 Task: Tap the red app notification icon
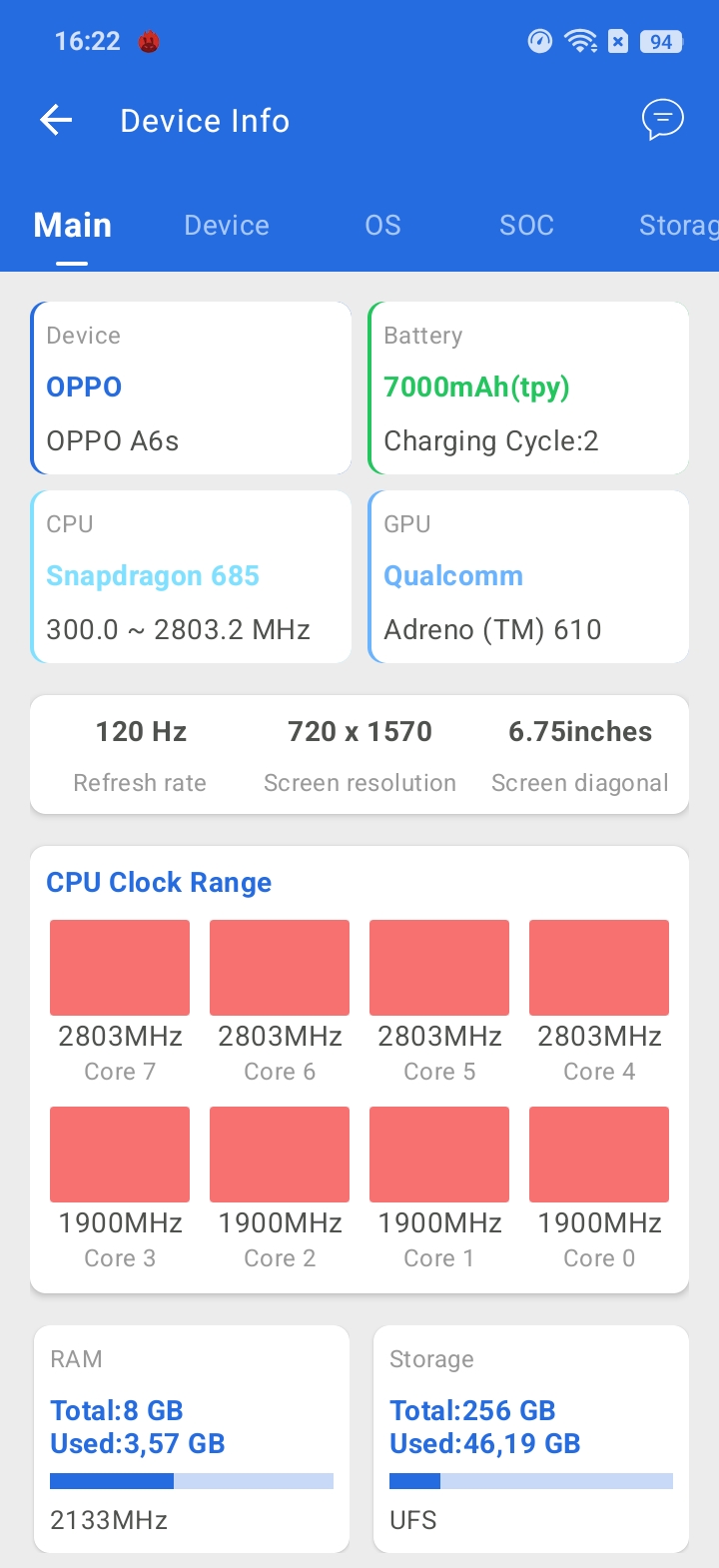[149, 41]
